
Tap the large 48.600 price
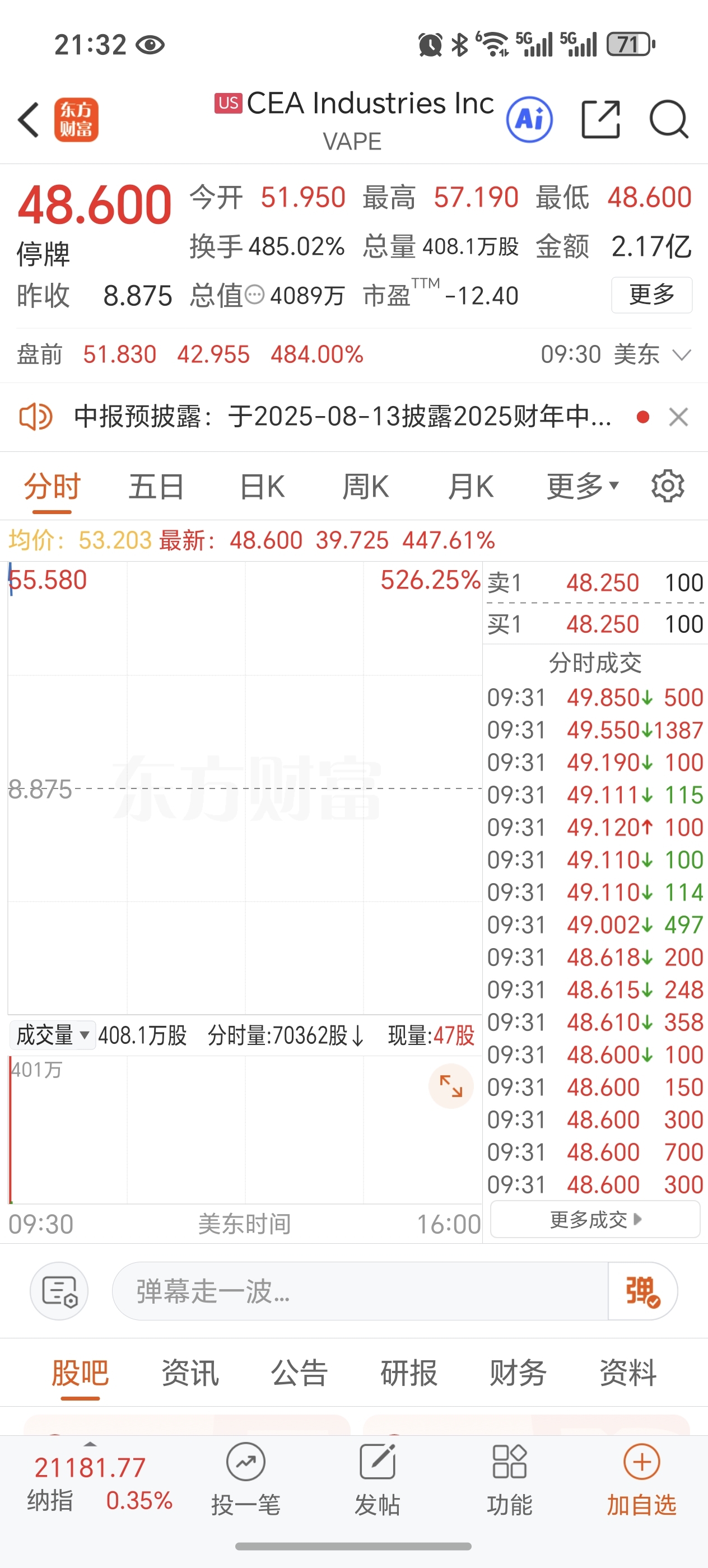(x=94, y=205)
